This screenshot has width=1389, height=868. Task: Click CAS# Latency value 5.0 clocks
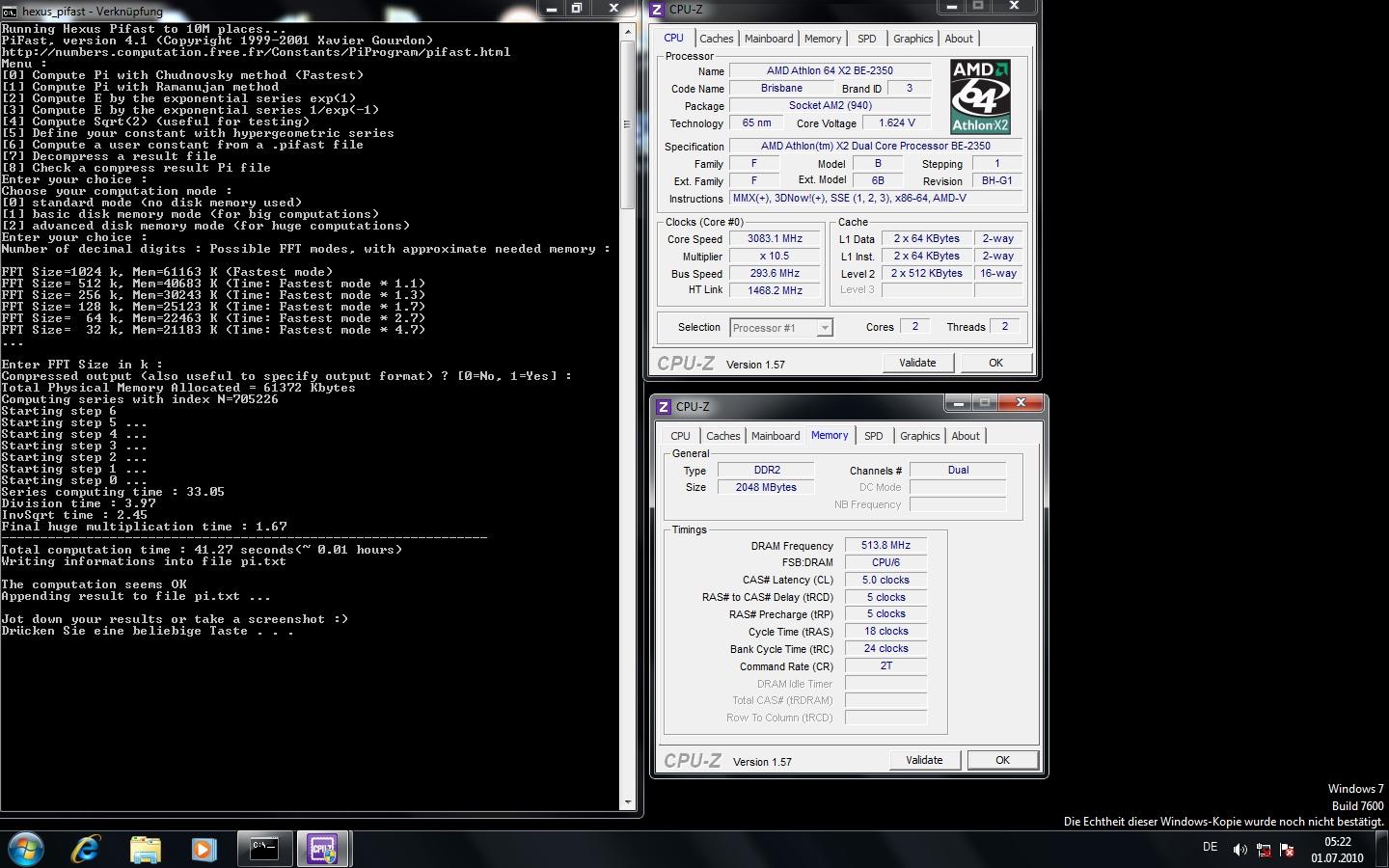(885, 580)
